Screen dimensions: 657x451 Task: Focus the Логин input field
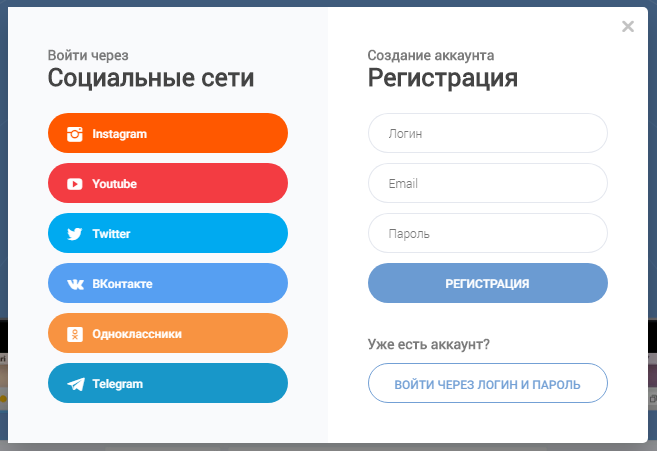point(487,133)
